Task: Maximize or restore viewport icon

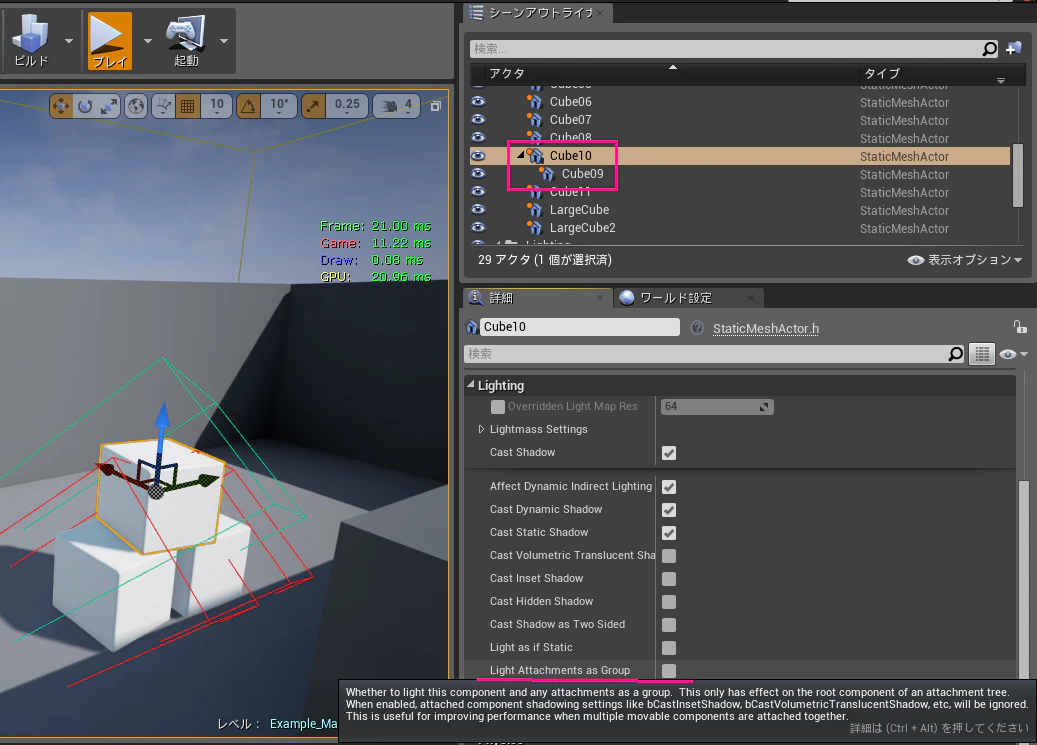Action: point(436,106)
